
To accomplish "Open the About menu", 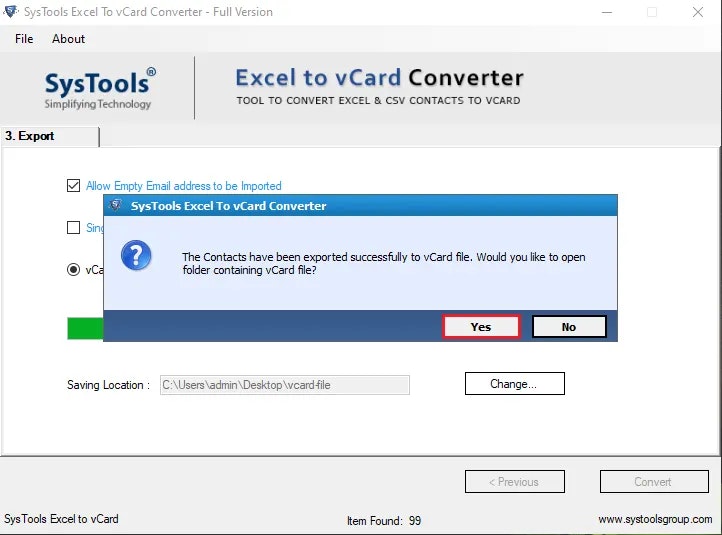I will [x=68, y=39].
